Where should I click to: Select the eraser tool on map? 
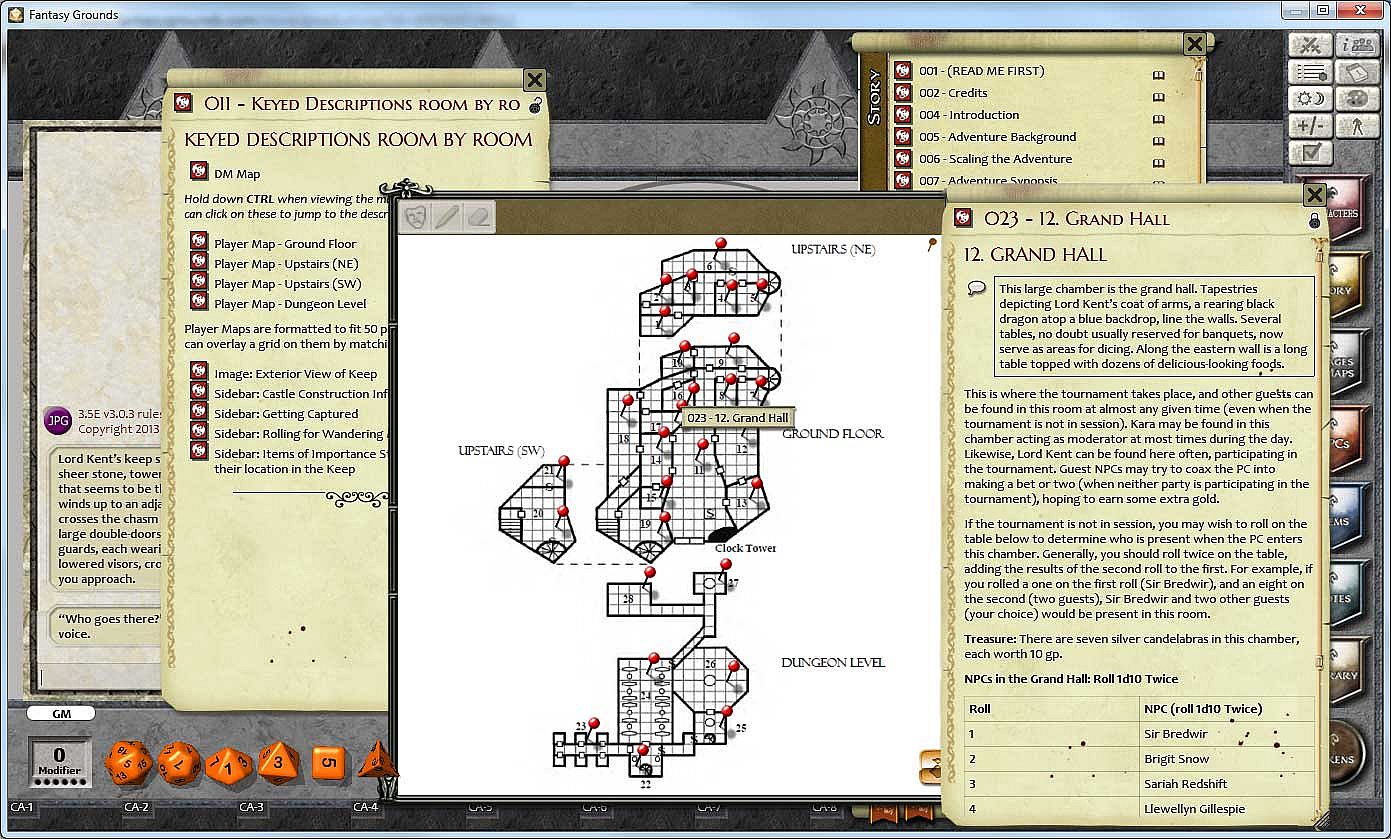(479, 216)
